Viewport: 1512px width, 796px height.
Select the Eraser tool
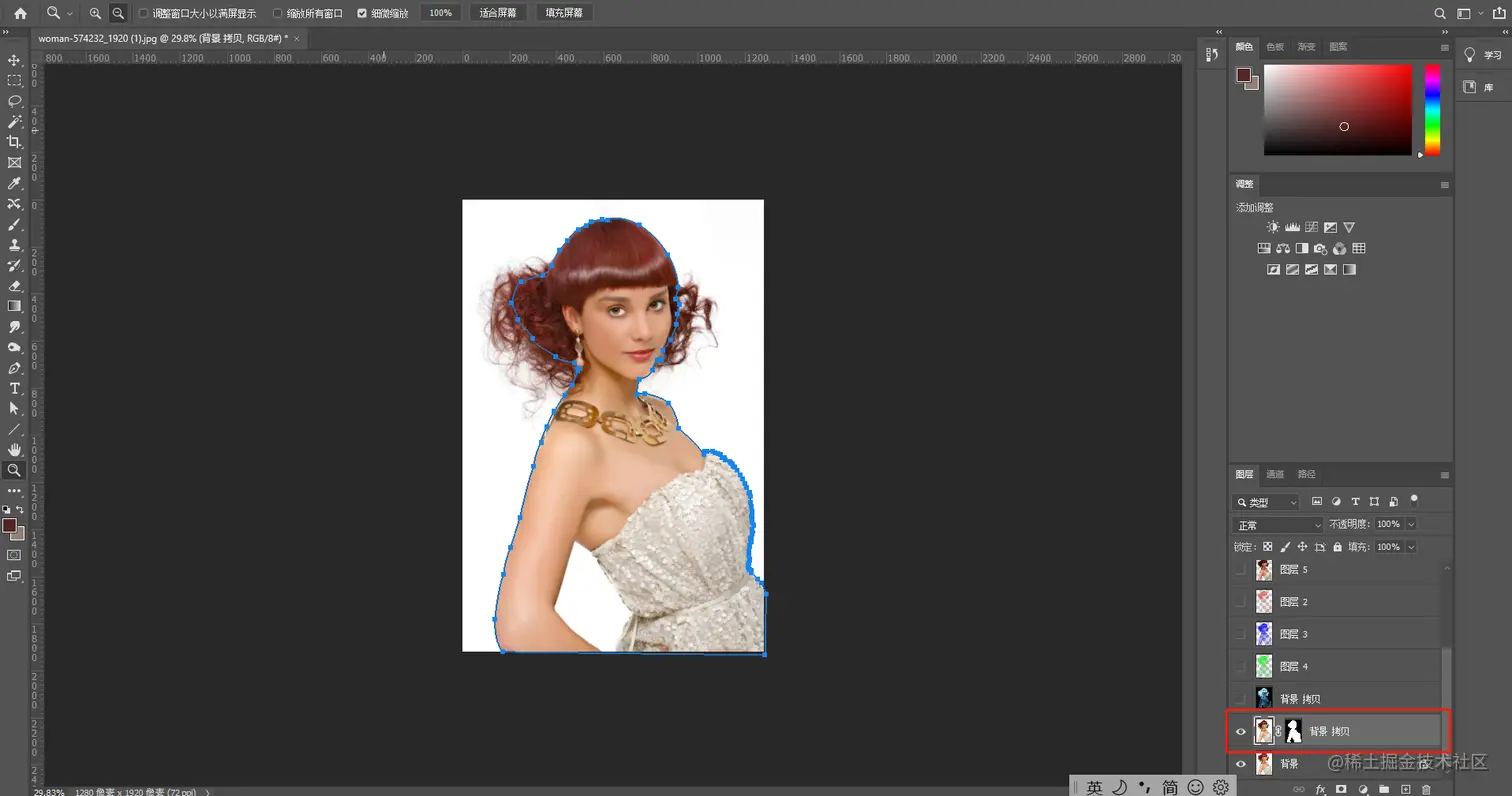coord(14,286)
